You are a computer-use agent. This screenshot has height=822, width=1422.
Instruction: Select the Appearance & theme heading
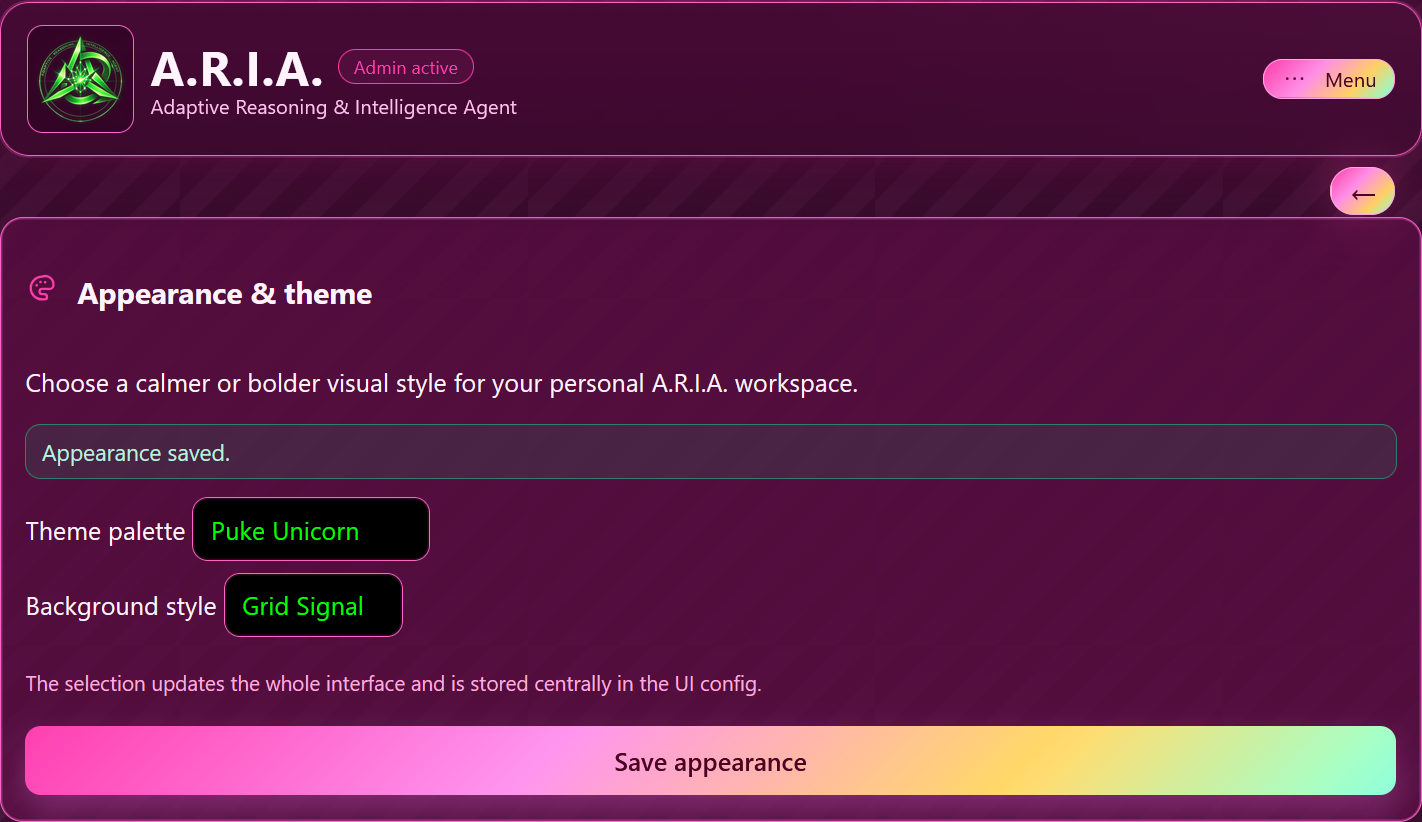[225, 294]
